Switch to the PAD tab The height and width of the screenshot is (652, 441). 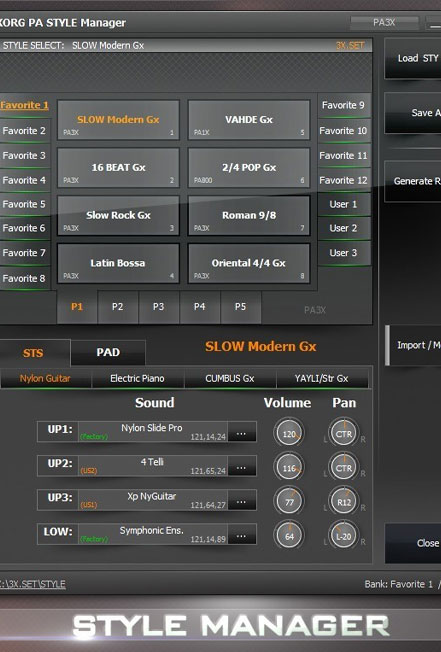click(108, 352)
